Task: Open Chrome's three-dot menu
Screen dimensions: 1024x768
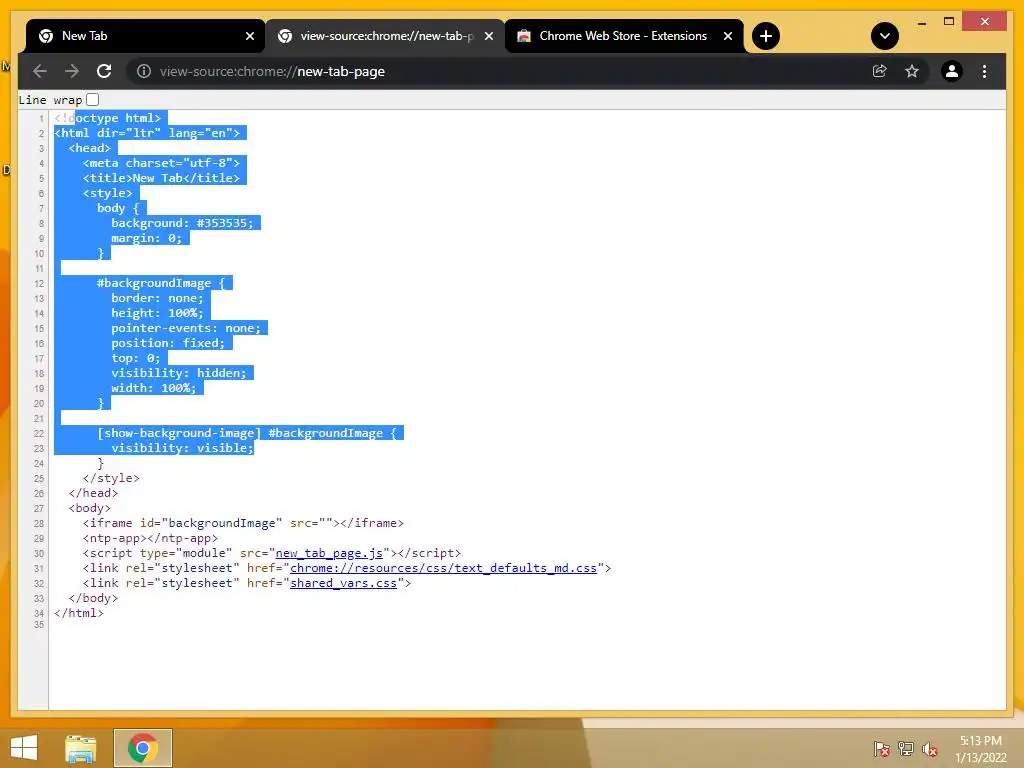Action: tap(984, 71)
